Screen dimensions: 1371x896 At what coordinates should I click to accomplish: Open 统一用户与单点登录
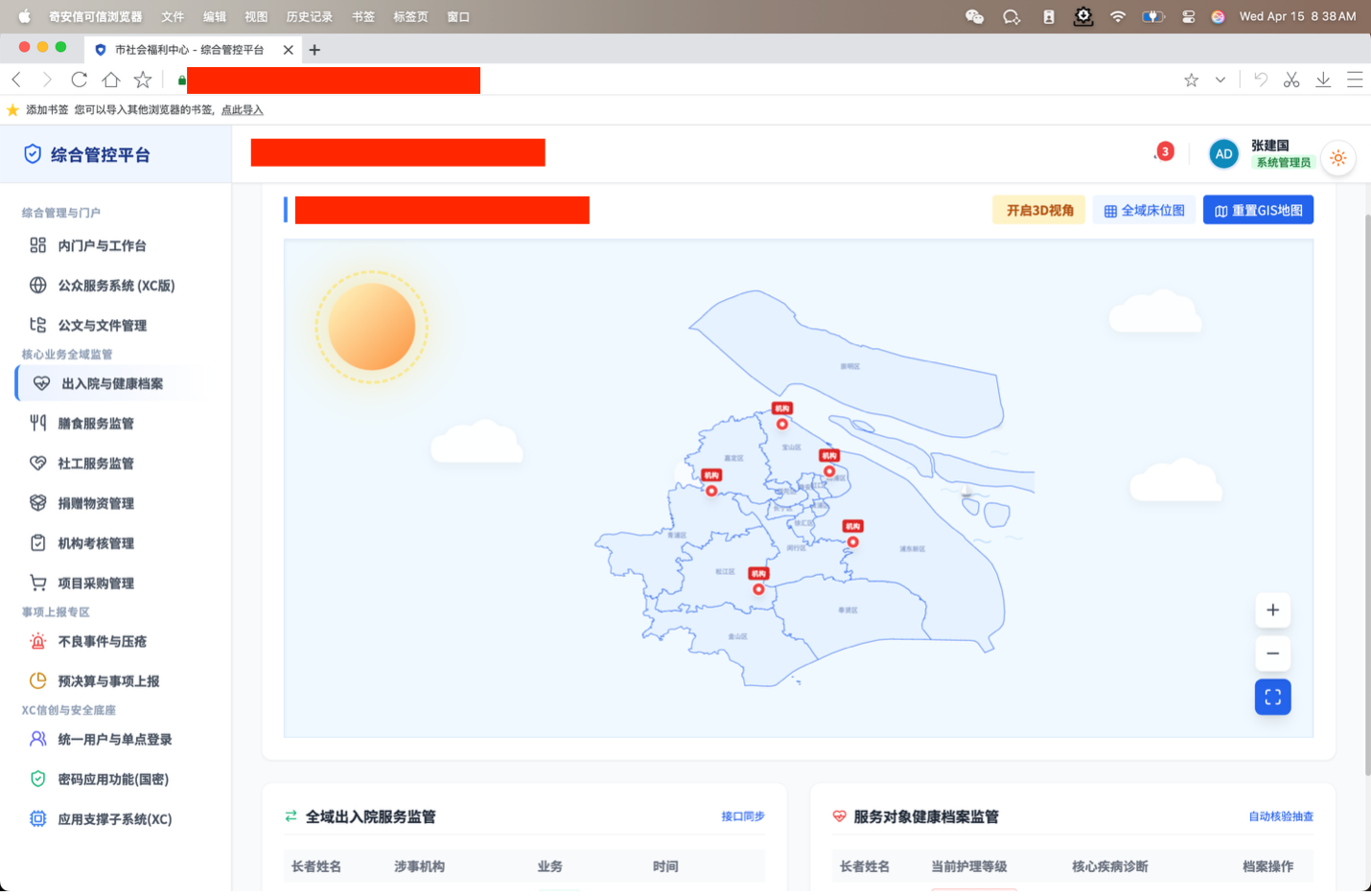point(115,740)
